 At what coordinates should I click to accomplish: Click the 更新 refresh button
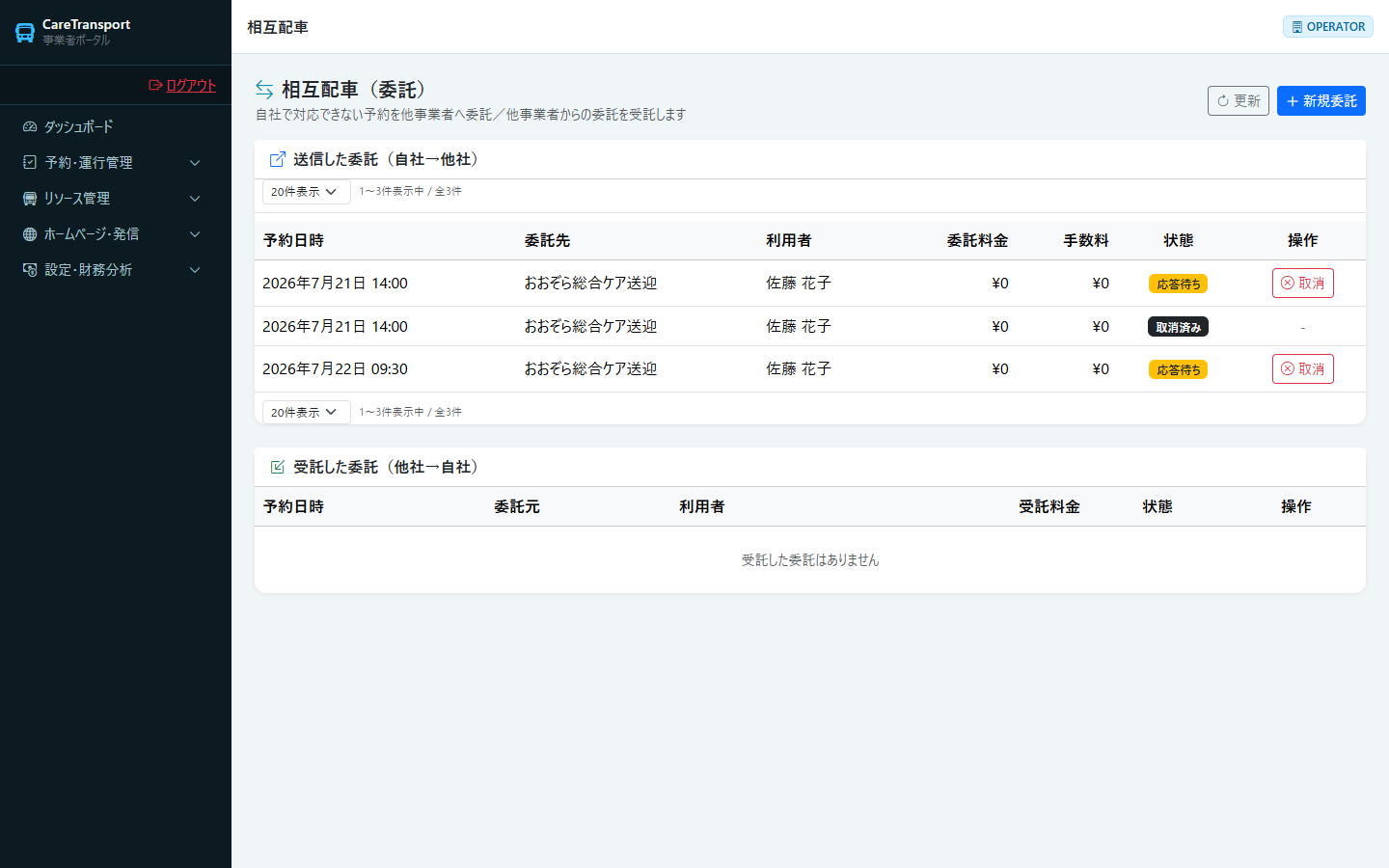[x=1239, y=100]
